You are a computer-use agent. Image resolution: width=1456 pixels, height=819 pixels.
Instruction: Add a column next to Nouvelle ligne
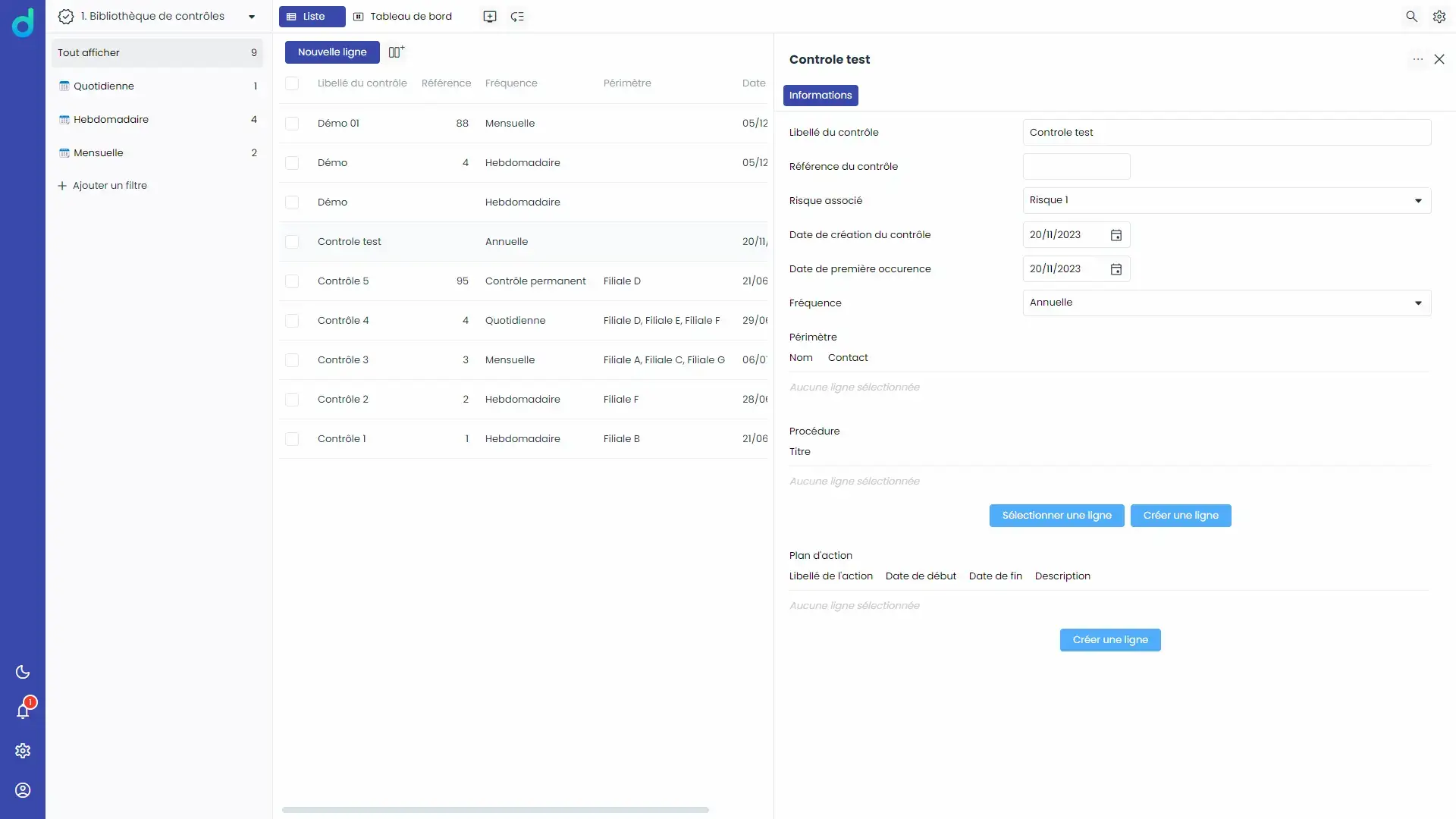(396, 52)
